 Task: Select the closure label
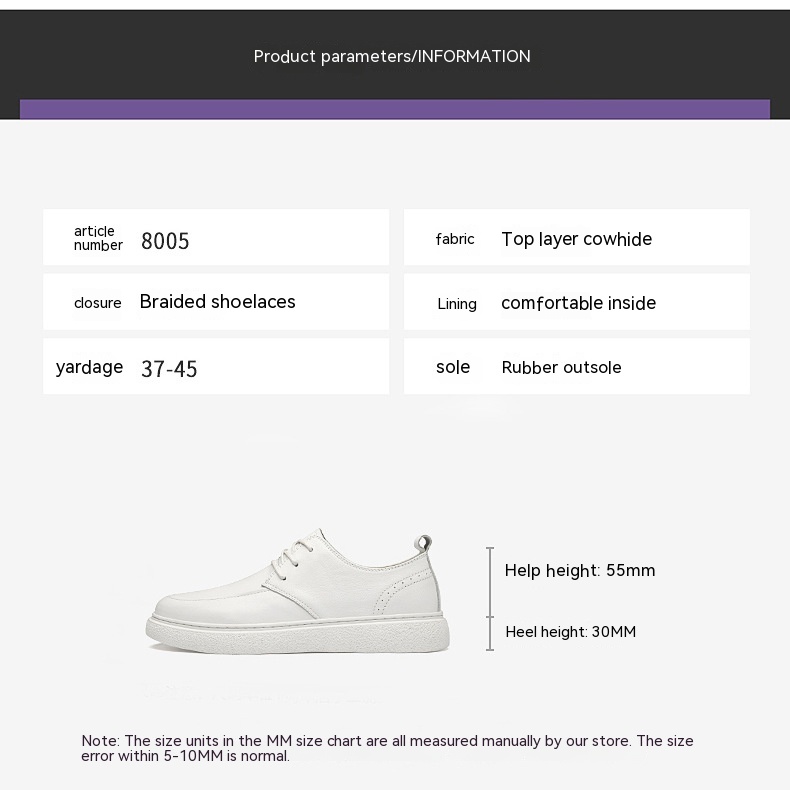point(98,303)
